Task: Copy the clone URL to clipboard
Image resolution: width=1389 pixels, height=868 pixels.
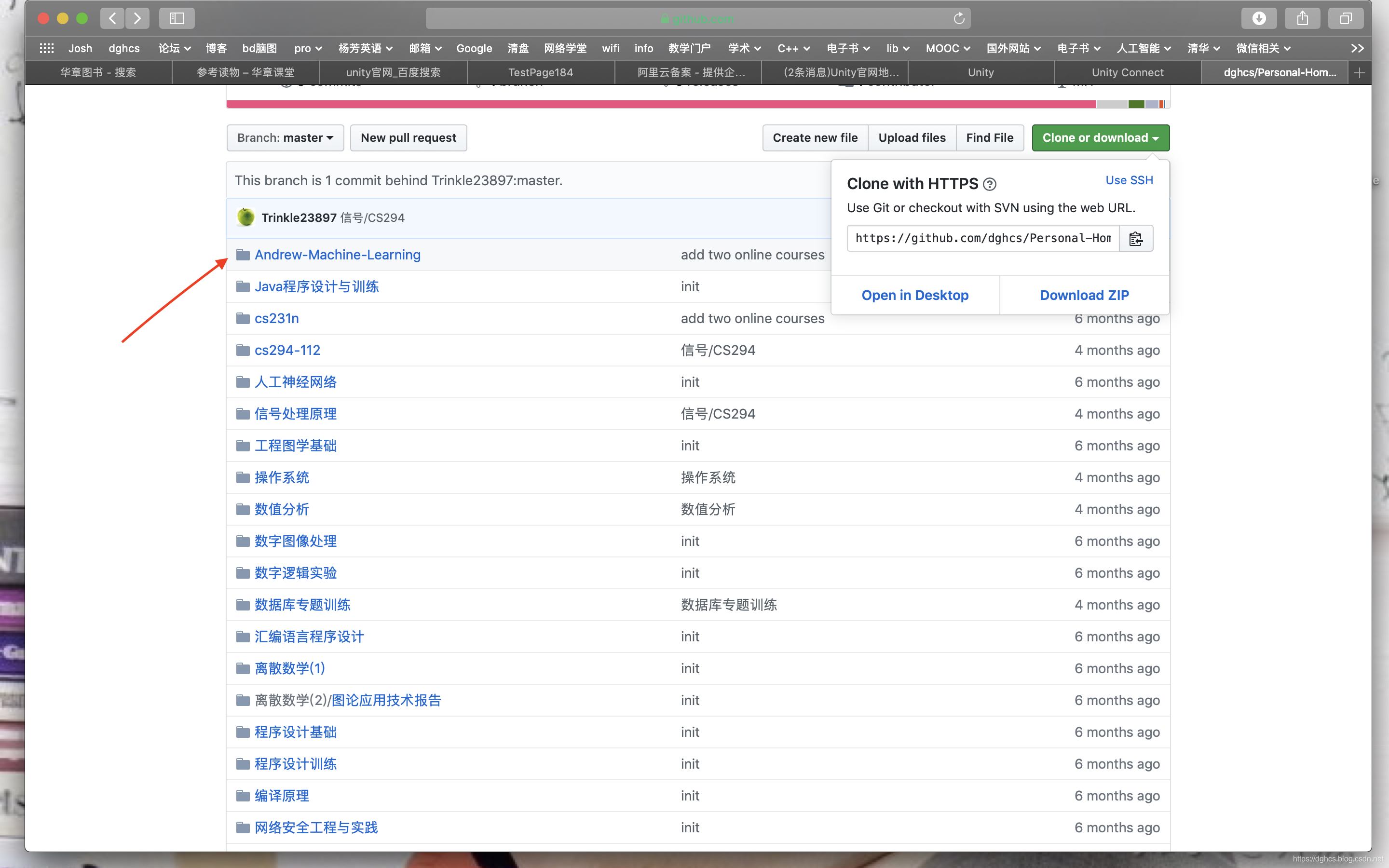Action: (1135, 238)
